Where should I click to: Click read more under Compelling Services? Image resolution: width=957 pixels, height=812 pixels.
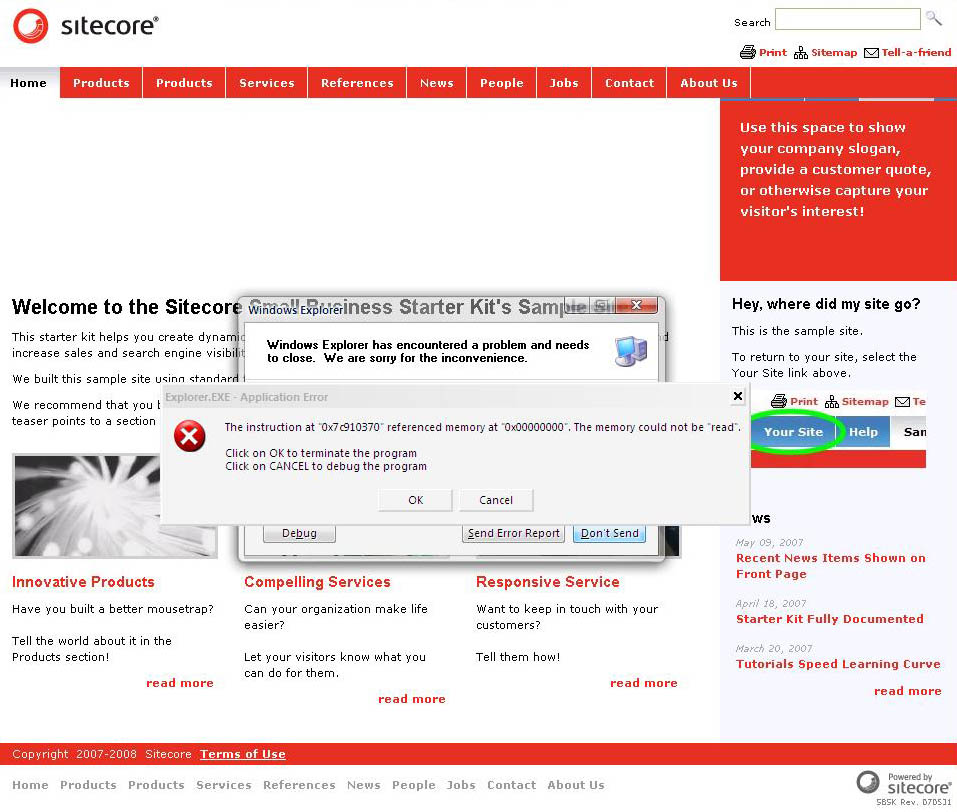411,699
